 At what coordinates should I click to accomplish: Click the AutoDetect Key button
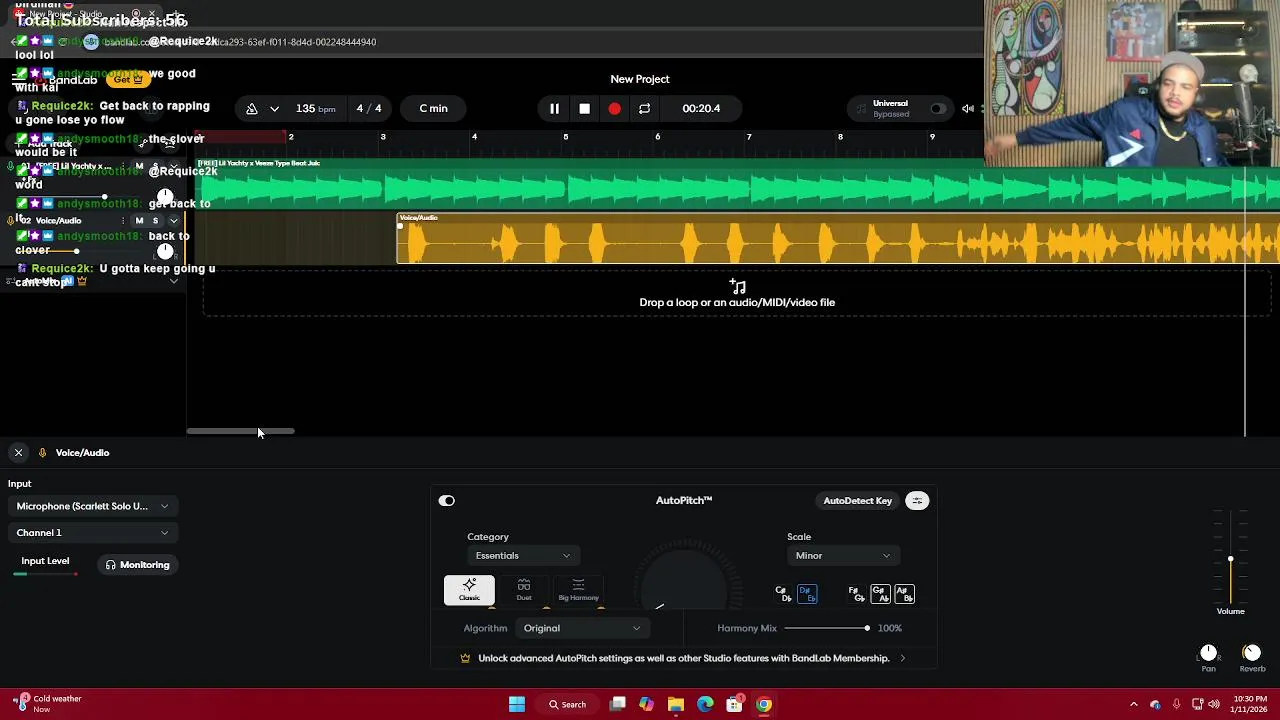tap(858, 501)
